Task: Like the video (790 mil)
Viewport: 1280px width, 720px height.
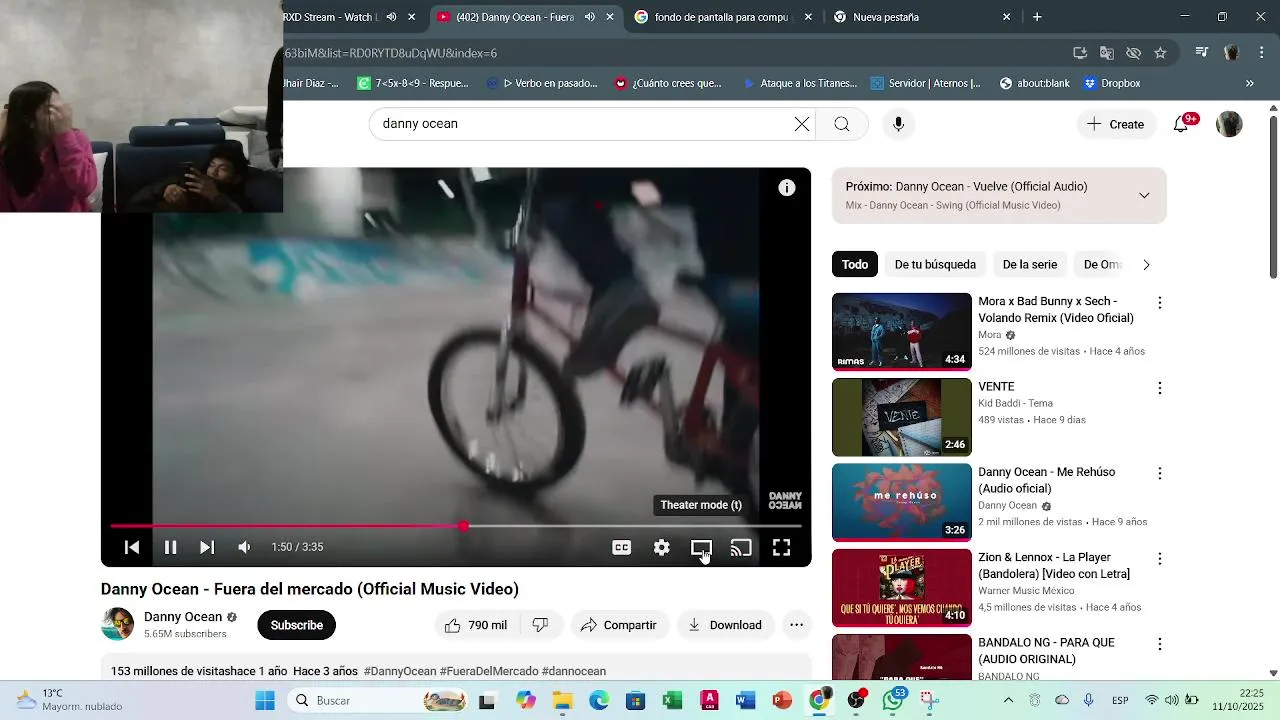Action: (x=477, y=625)
